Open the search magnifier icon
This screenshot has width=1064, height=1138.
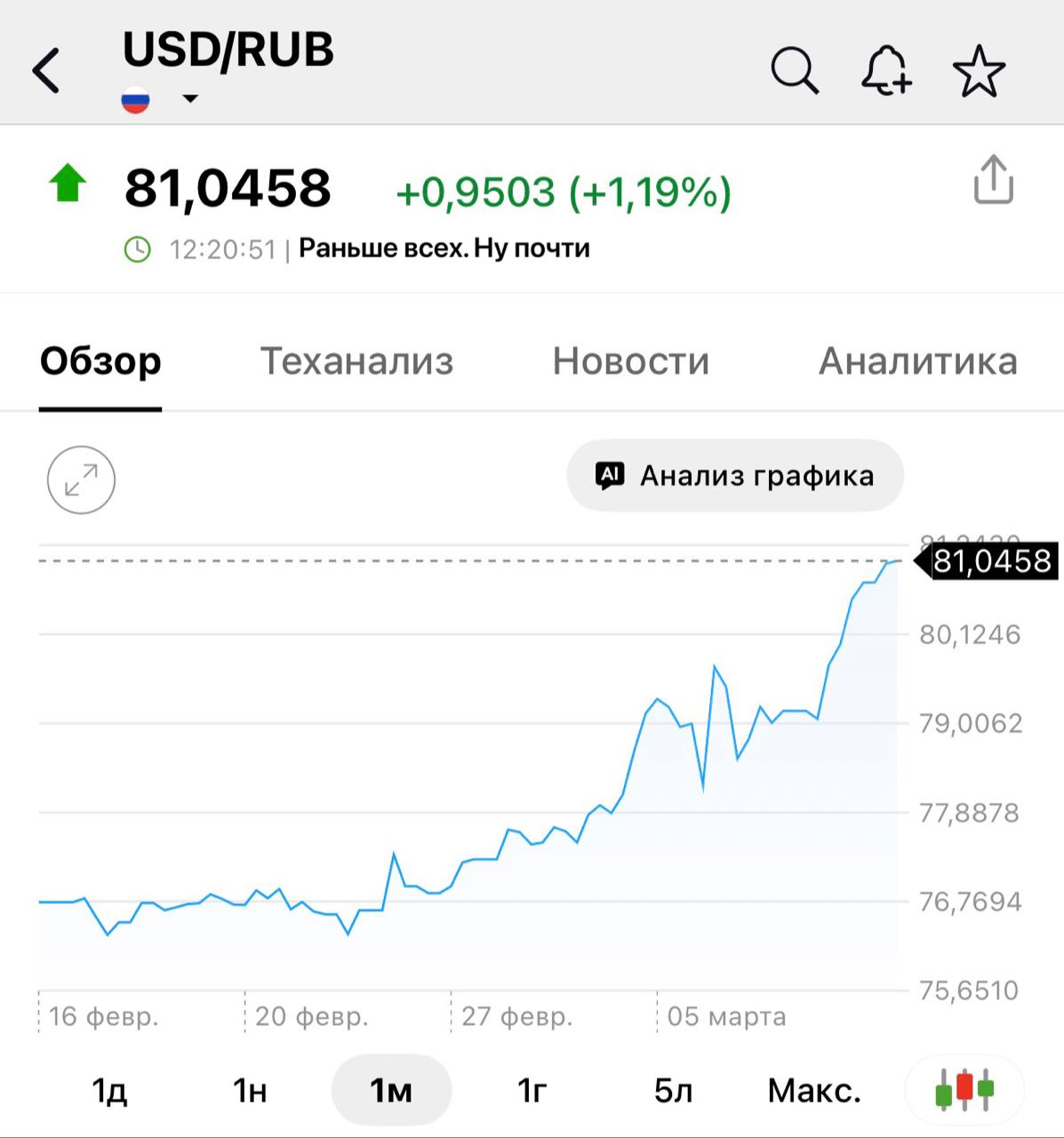point(794,70)
